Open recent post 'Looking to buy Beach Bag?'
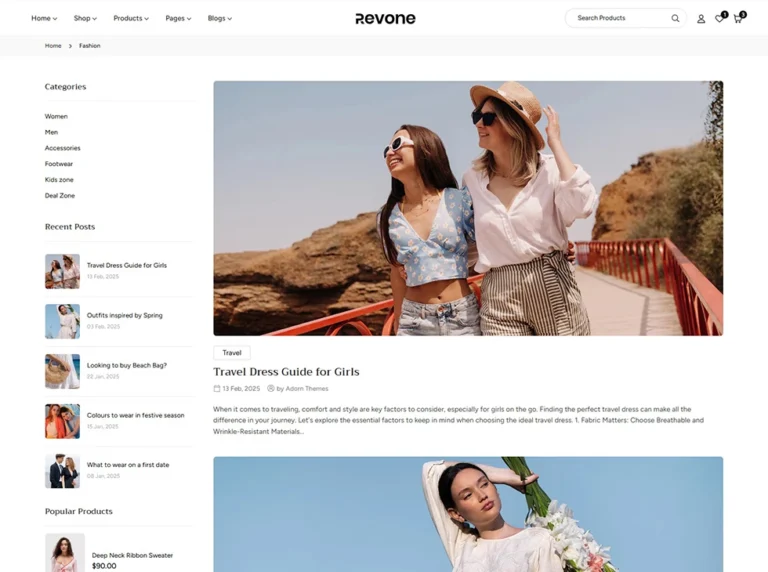Viewport: 768px width, 572px height. coord(127,365)
